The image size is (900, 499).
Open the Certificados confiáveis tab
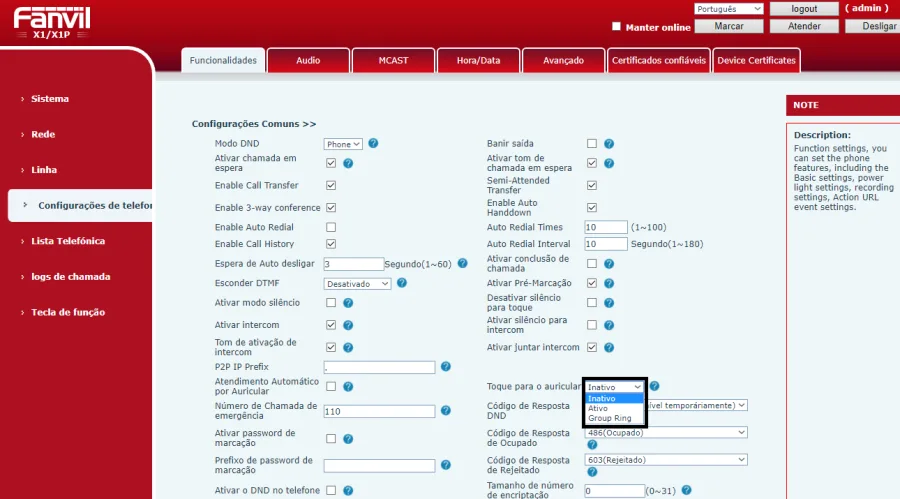658,60
